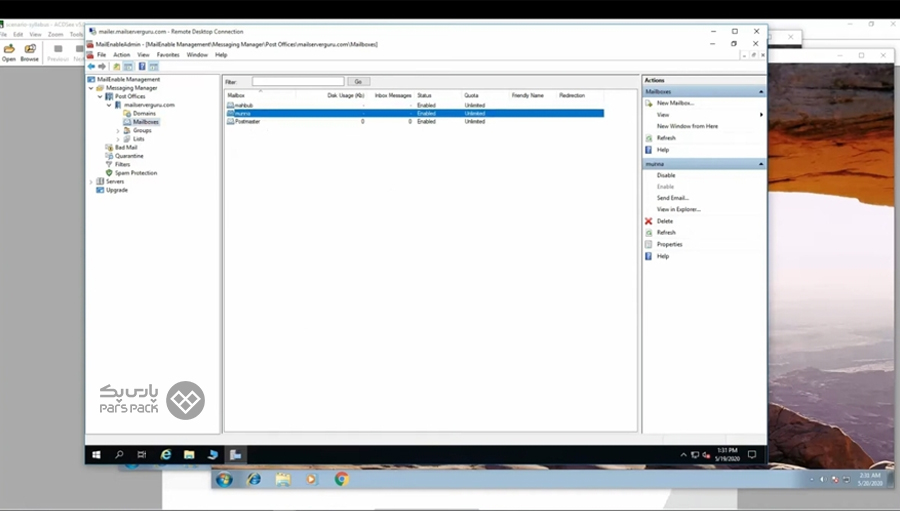Collapse the mailserverguru.com tree branch

[109, 105]
